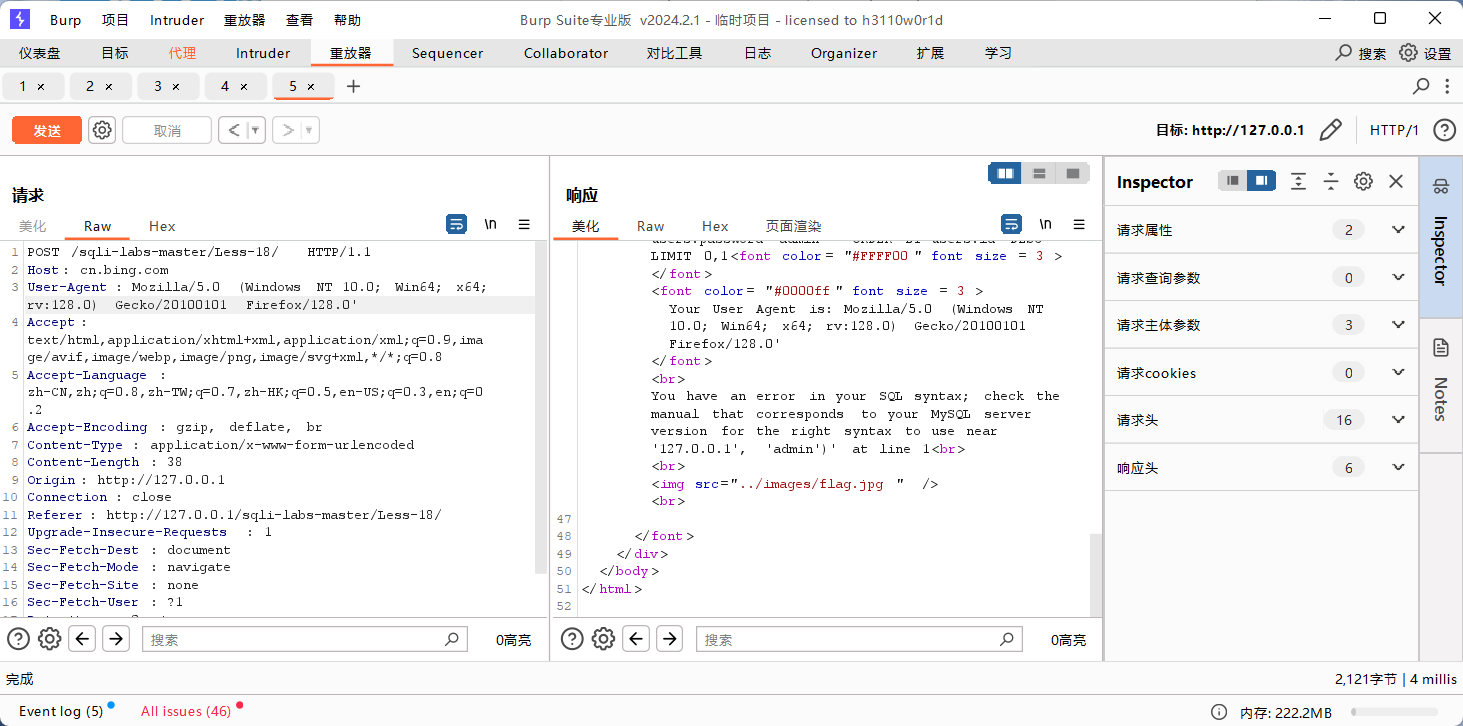Open history dropdown next to back arrow
This screenshot has height=726, width=1463.
[x=256, y=130]
